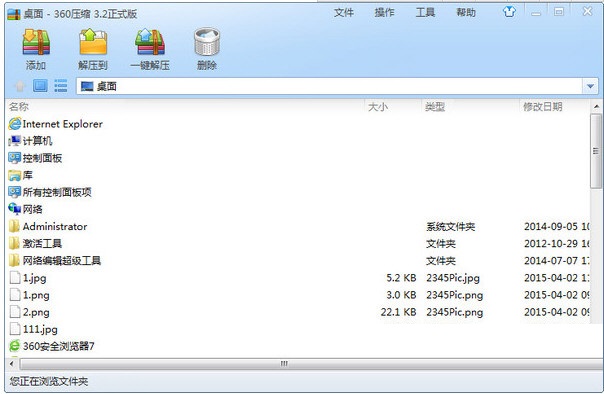Open the 文件 menu
This screenshot has width=604, height=394.
coord(344,13)
